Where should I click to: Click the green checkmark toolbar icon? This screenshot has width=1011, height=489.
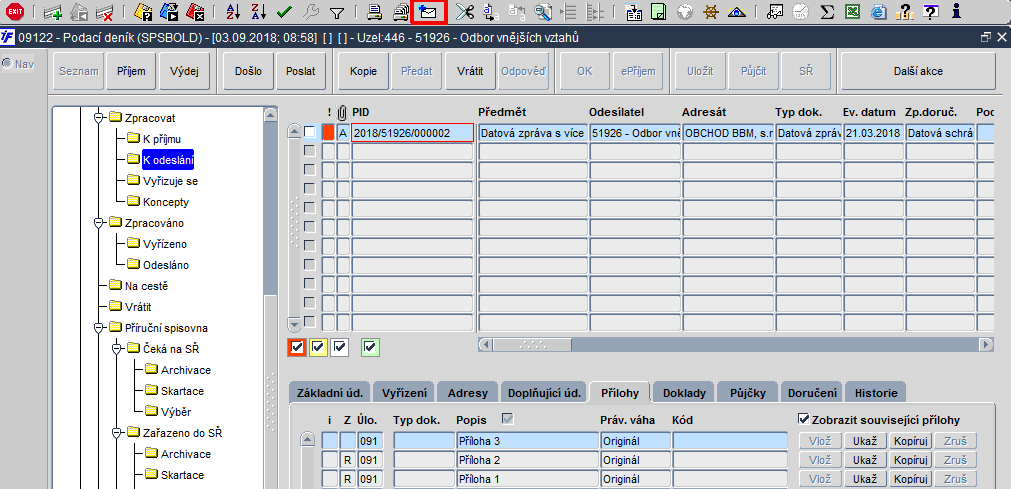pos(284,11)
